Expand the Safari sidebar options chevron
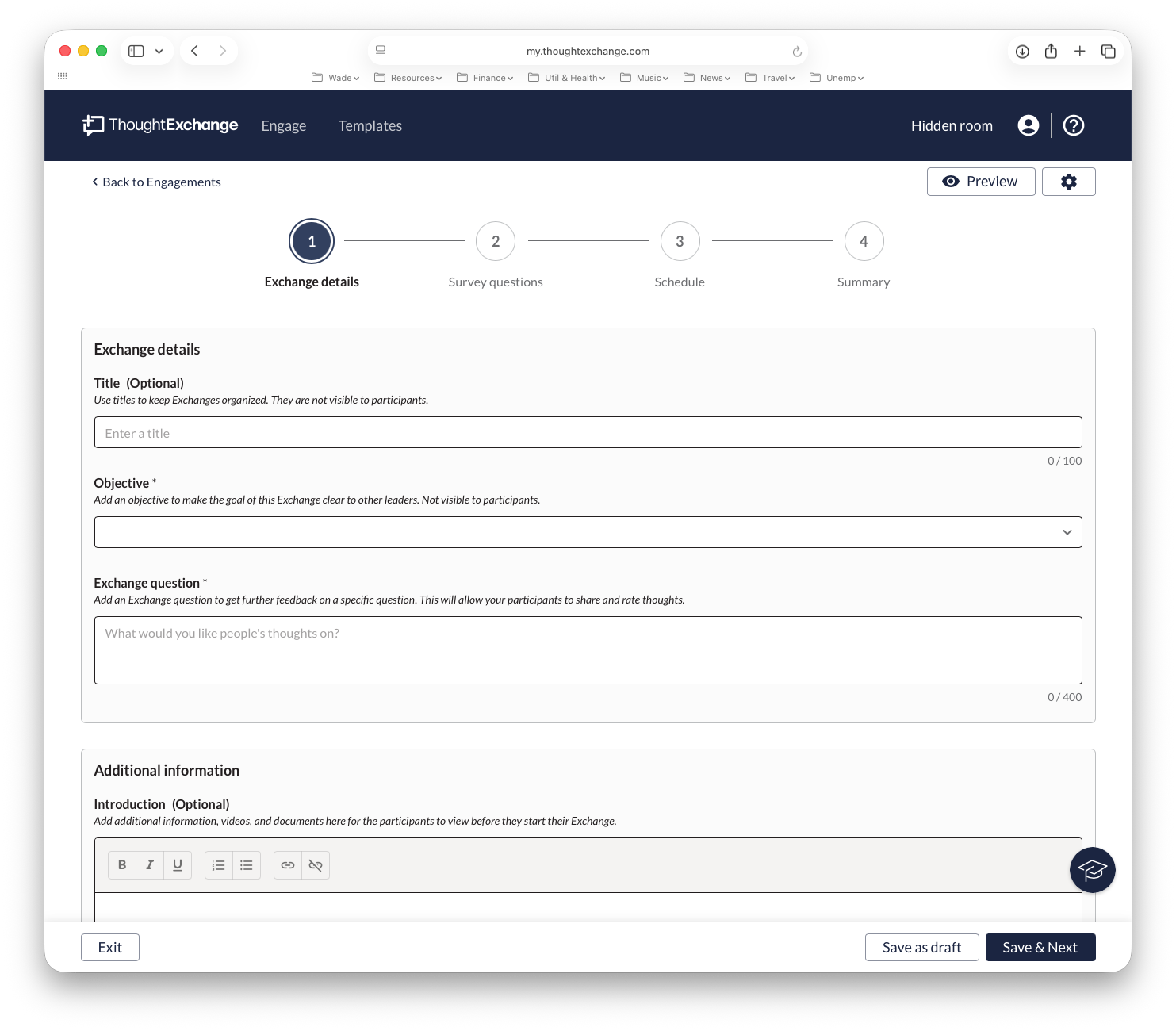Image resolution: width=1176 pixels, height=1031 pixels. [x=159, y=52]
